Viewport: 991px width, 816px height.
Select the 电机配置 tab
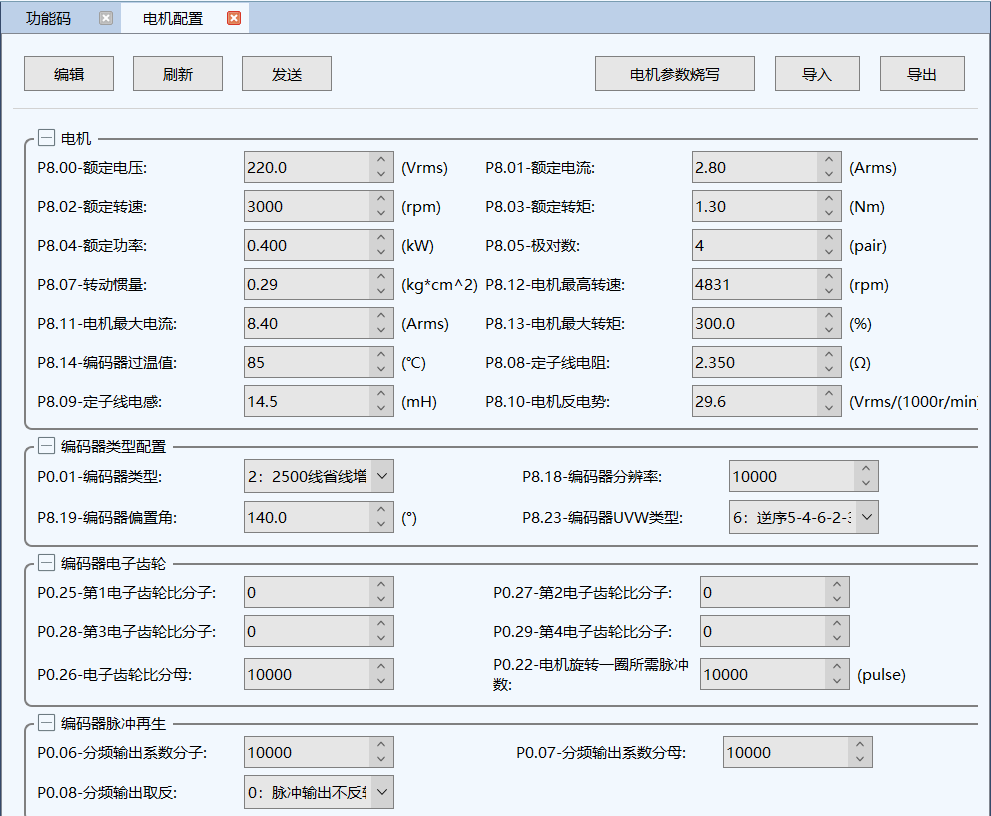pyautogui.click(x=172, y=18)
